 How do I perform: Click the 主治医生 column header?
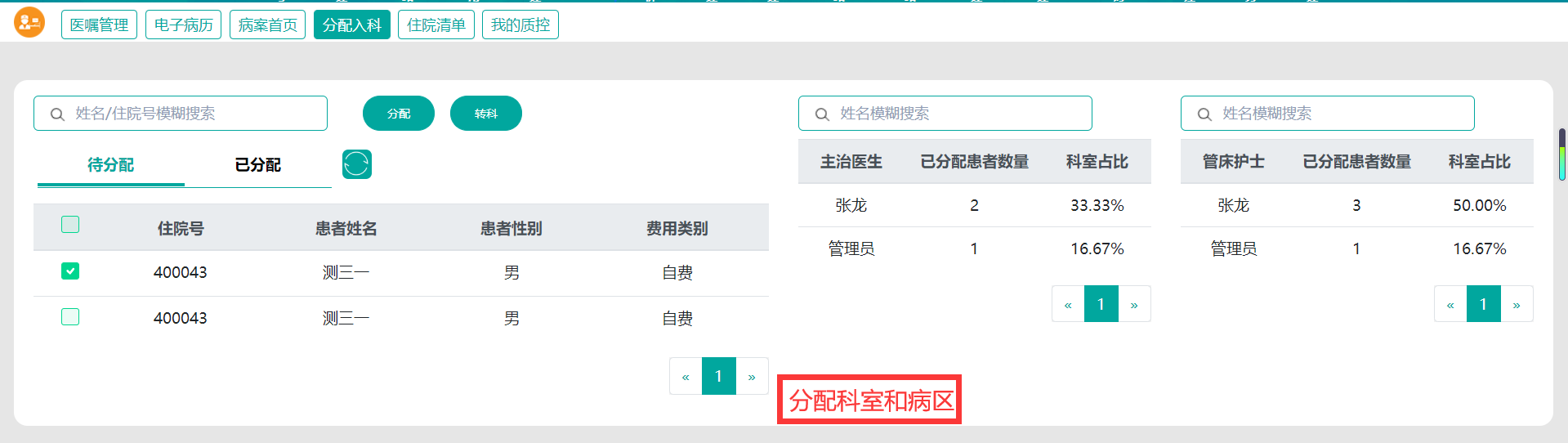(851, 162)
